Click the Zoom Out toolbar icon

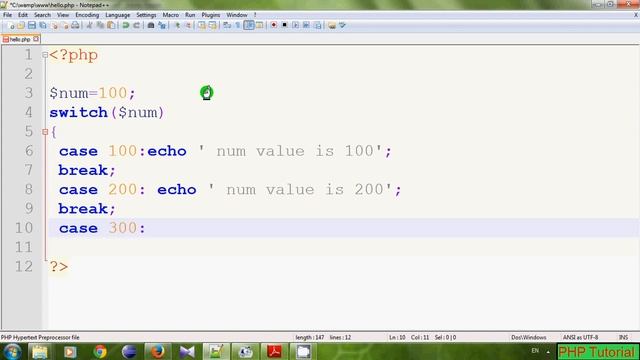coord(187,25)
